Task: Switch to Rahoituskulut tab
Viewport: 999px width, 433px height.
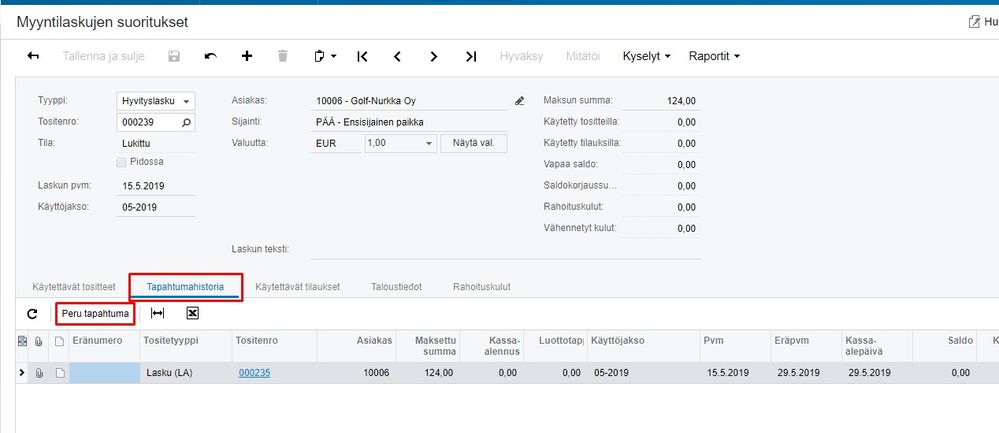Action: (482, 287)
